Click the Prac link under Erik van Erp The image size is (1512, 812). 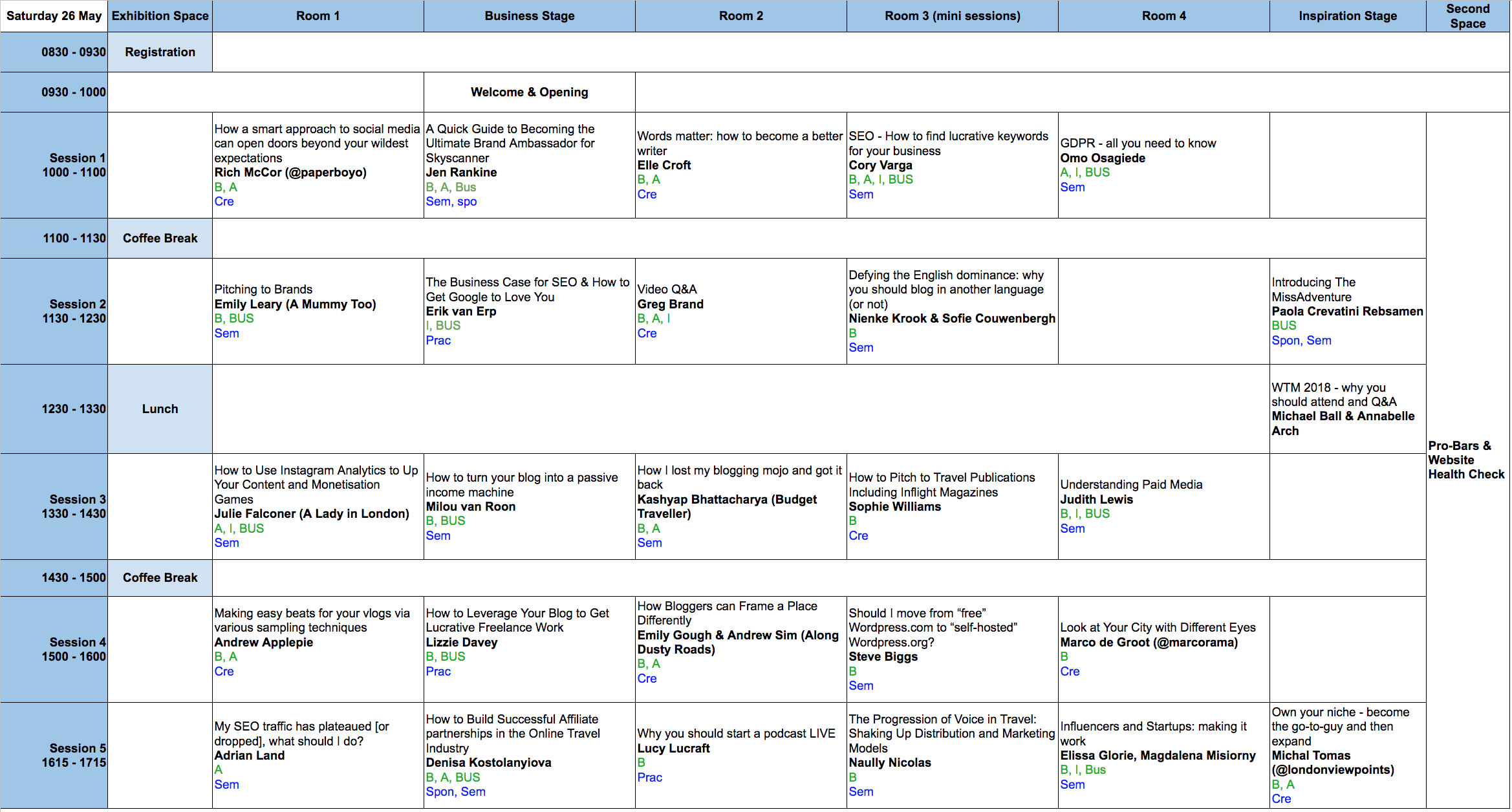438,339
